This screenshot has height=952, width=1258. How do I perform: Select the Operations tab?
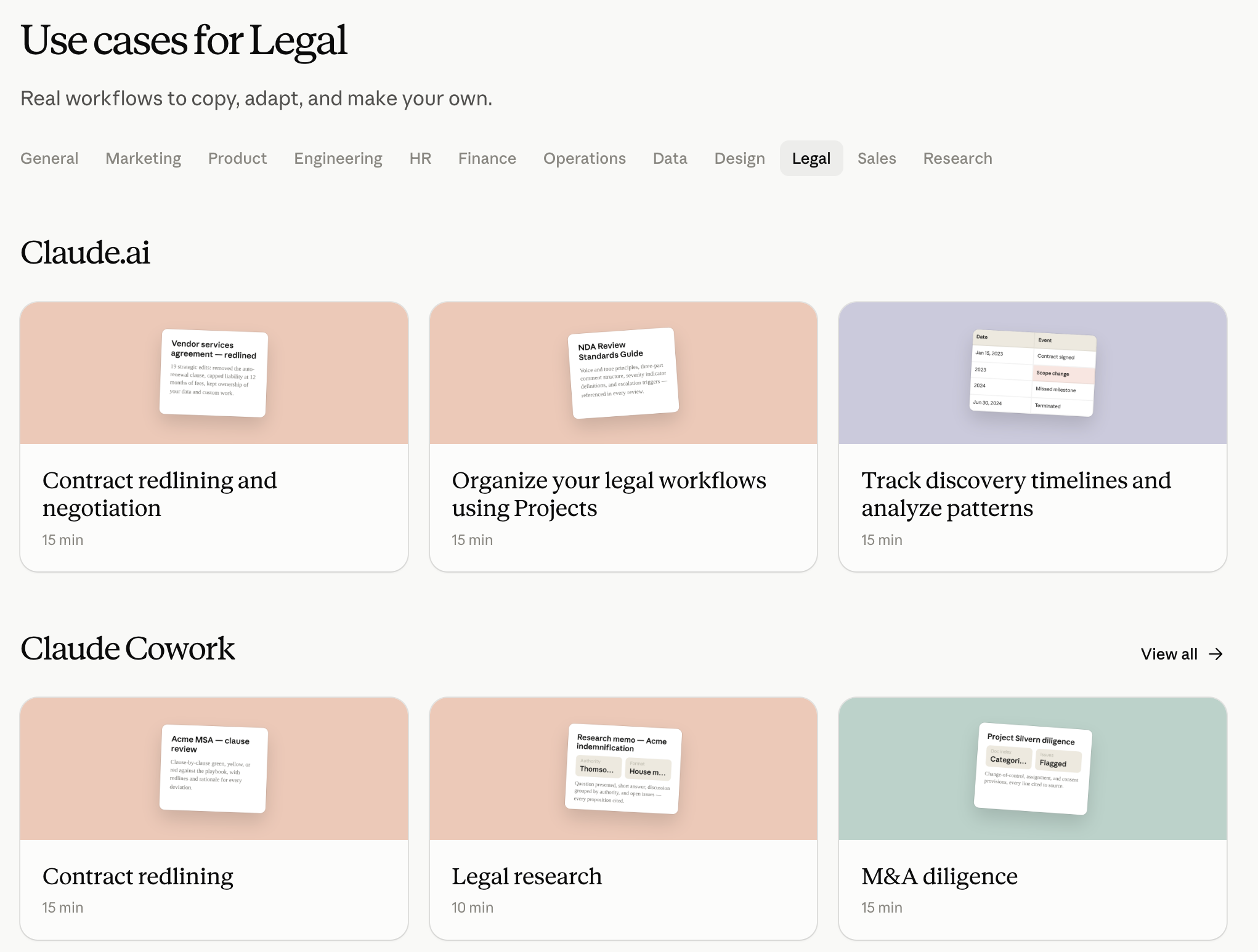(585, 158)
